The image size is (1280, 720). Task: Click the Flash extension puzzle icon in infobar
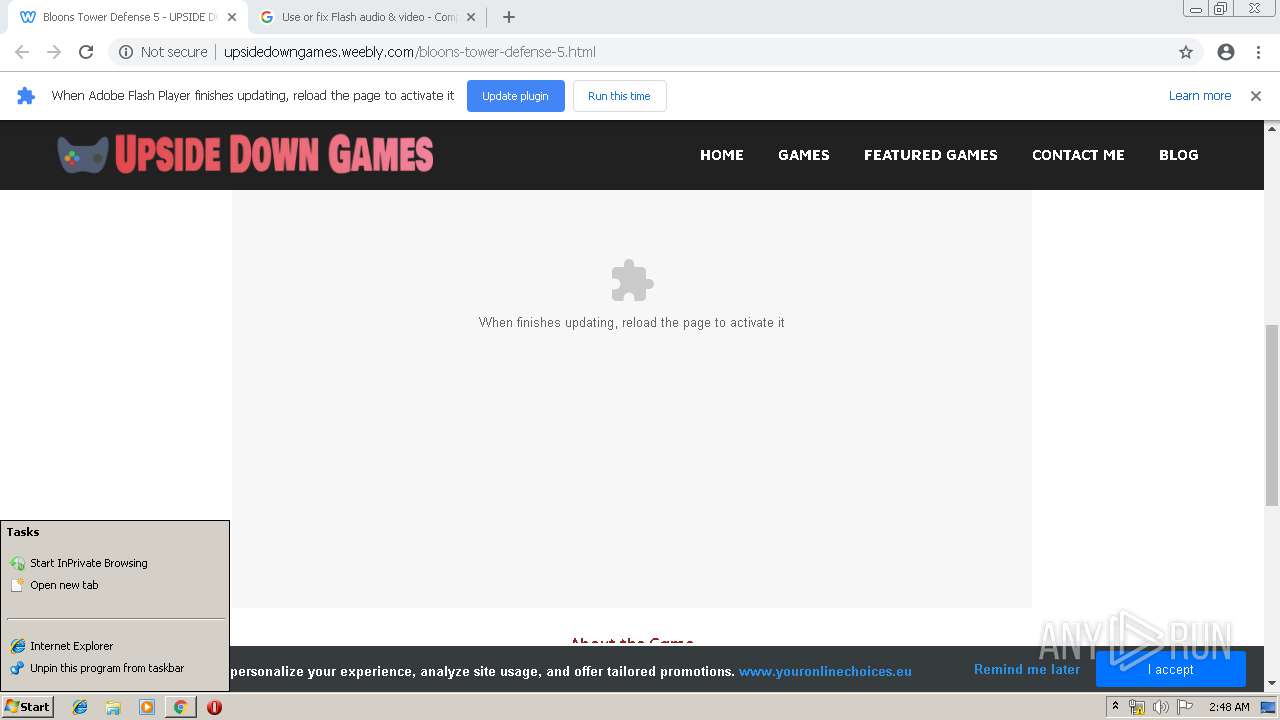pos(26,96)
